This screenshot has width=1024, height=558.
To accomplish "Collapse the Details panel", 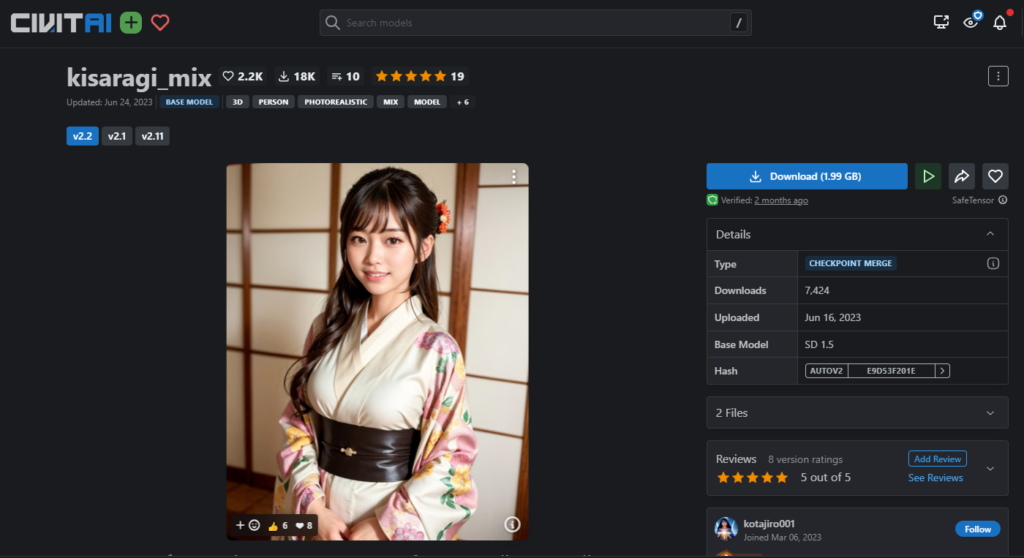I will pyautogui.click(x=990, y=234).
